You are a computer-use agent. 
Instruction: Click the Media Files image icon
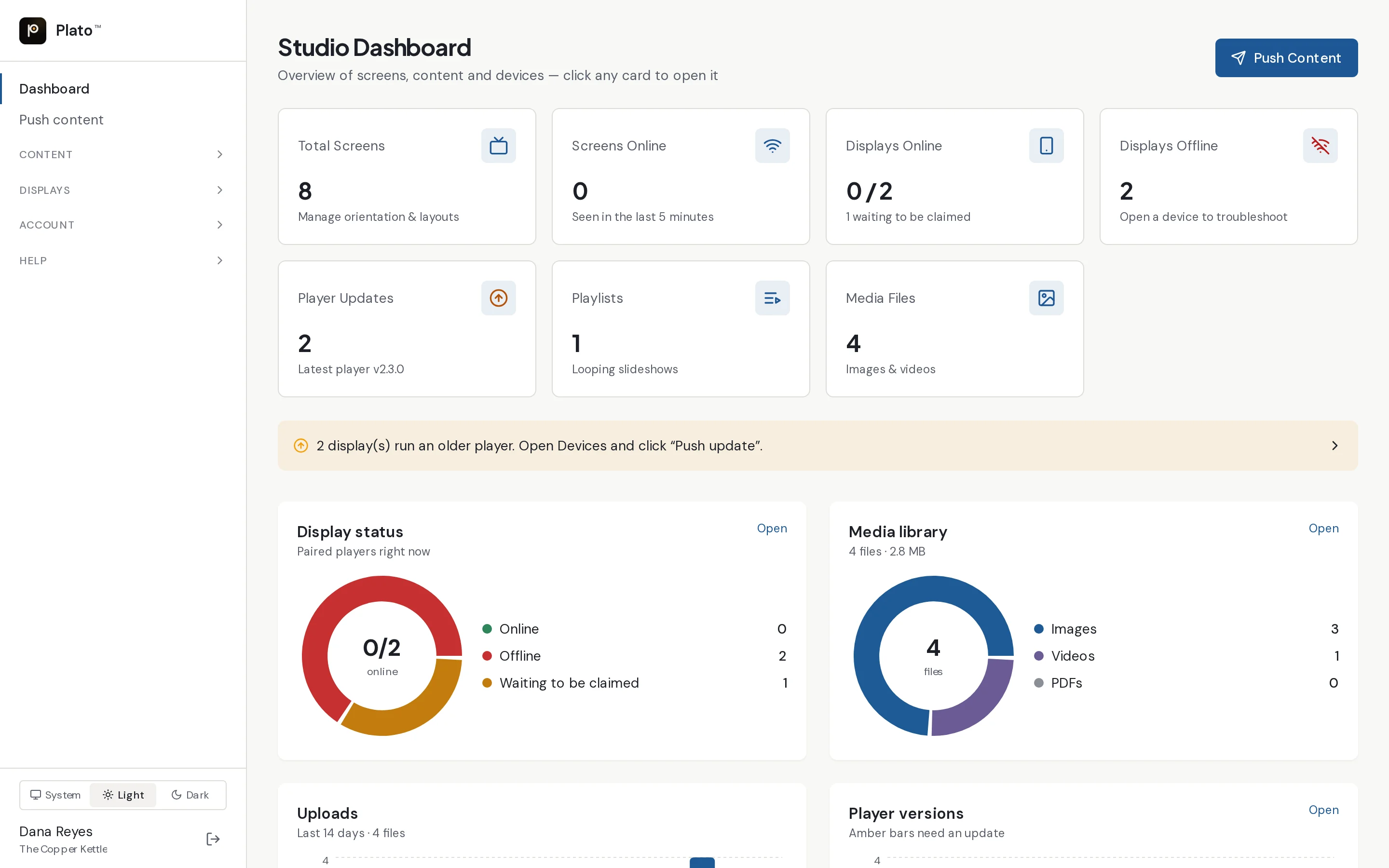point(1046,298)
